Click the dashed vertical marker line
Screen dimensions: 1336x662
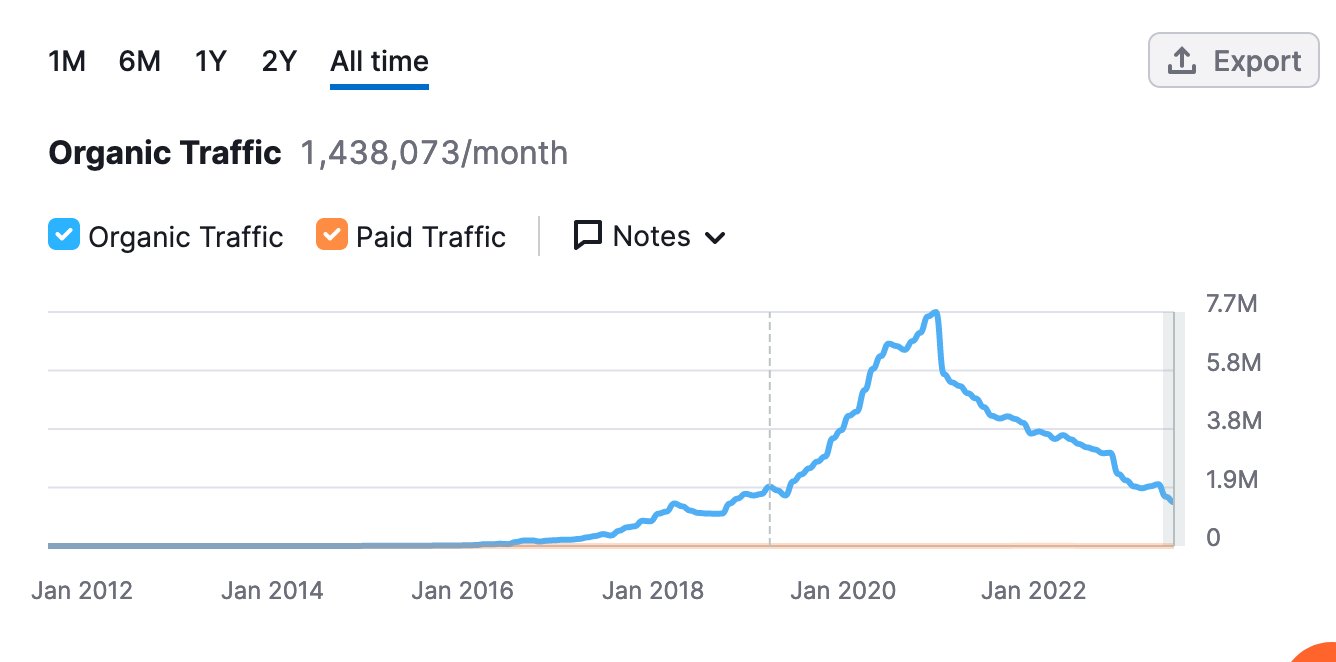770,428
